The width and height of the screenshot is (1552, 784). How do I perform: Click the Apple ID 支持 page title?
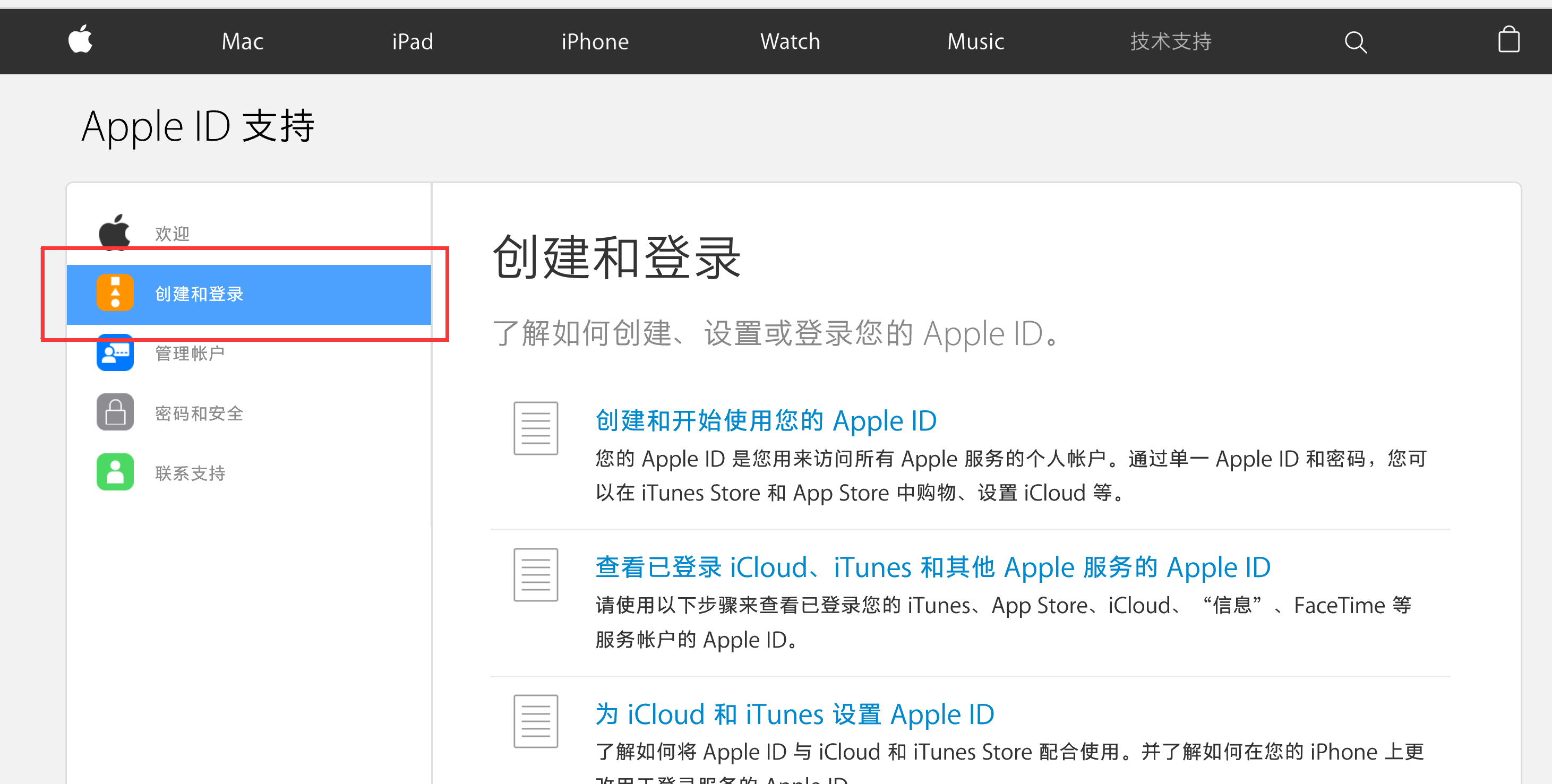[198, 126]
